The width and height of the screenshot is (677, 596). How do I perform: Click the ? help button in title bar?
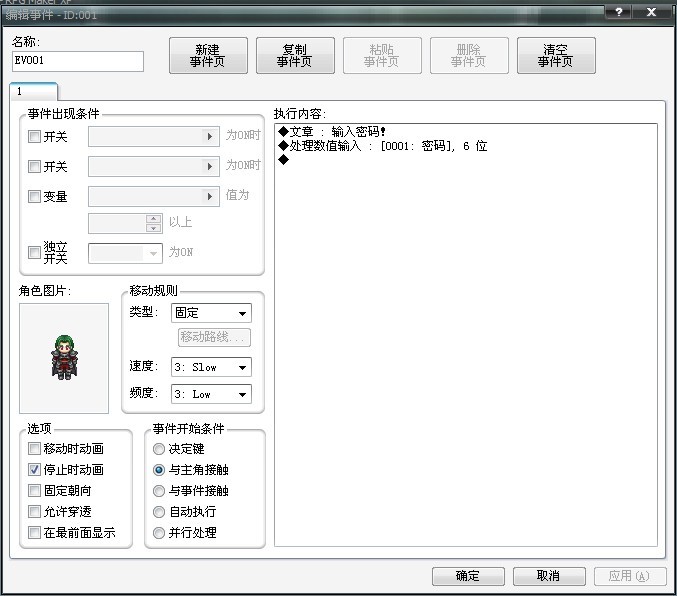[619, 12]
